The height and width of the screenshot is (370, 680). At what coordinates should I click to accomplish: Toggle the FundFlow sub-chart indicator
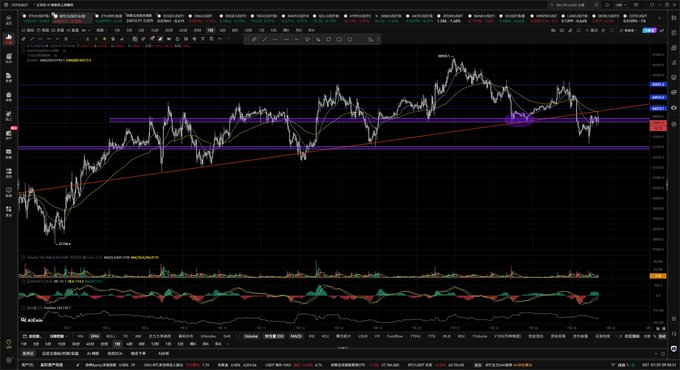point(395,336)
